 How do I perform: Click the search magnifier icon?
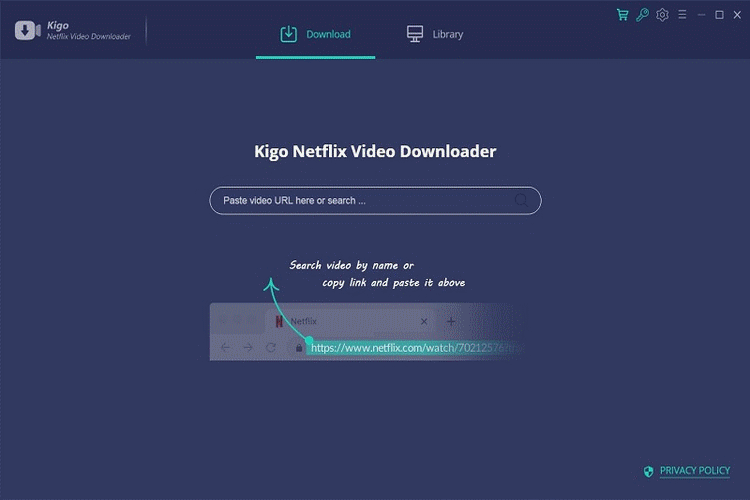(521, 200)
